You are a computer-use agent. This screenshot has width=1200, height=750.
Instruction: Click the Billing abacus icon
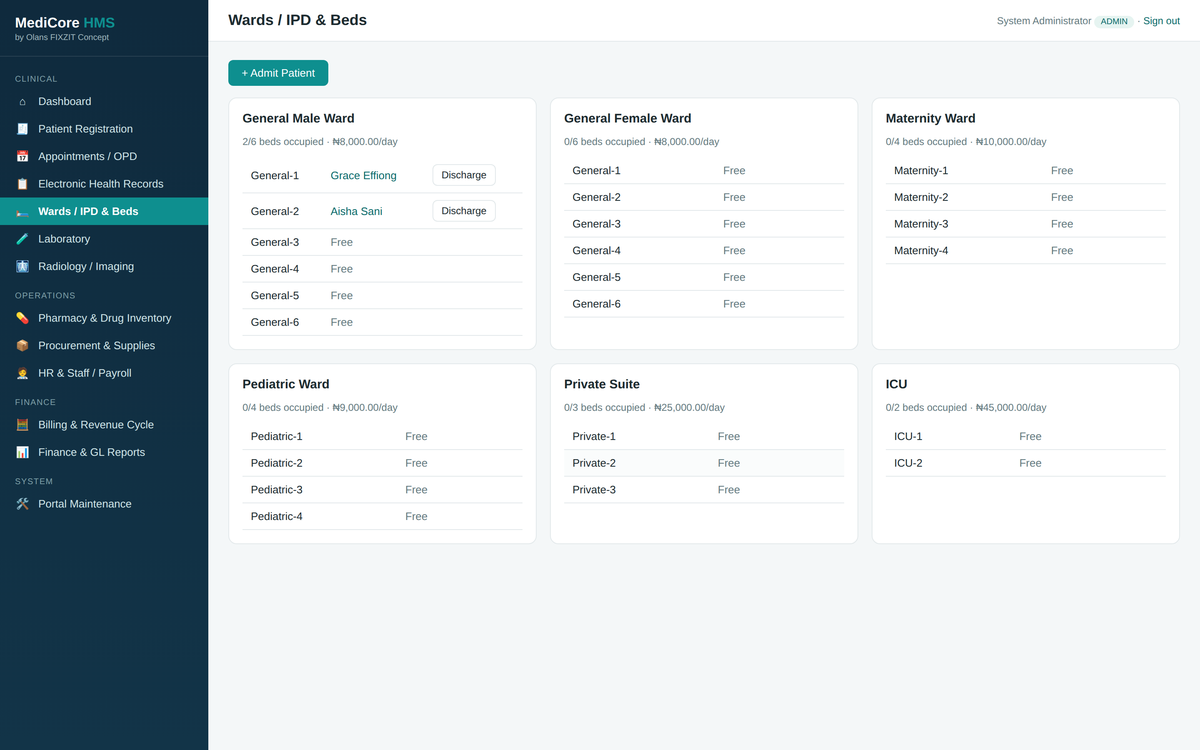[x=22, y=425]
